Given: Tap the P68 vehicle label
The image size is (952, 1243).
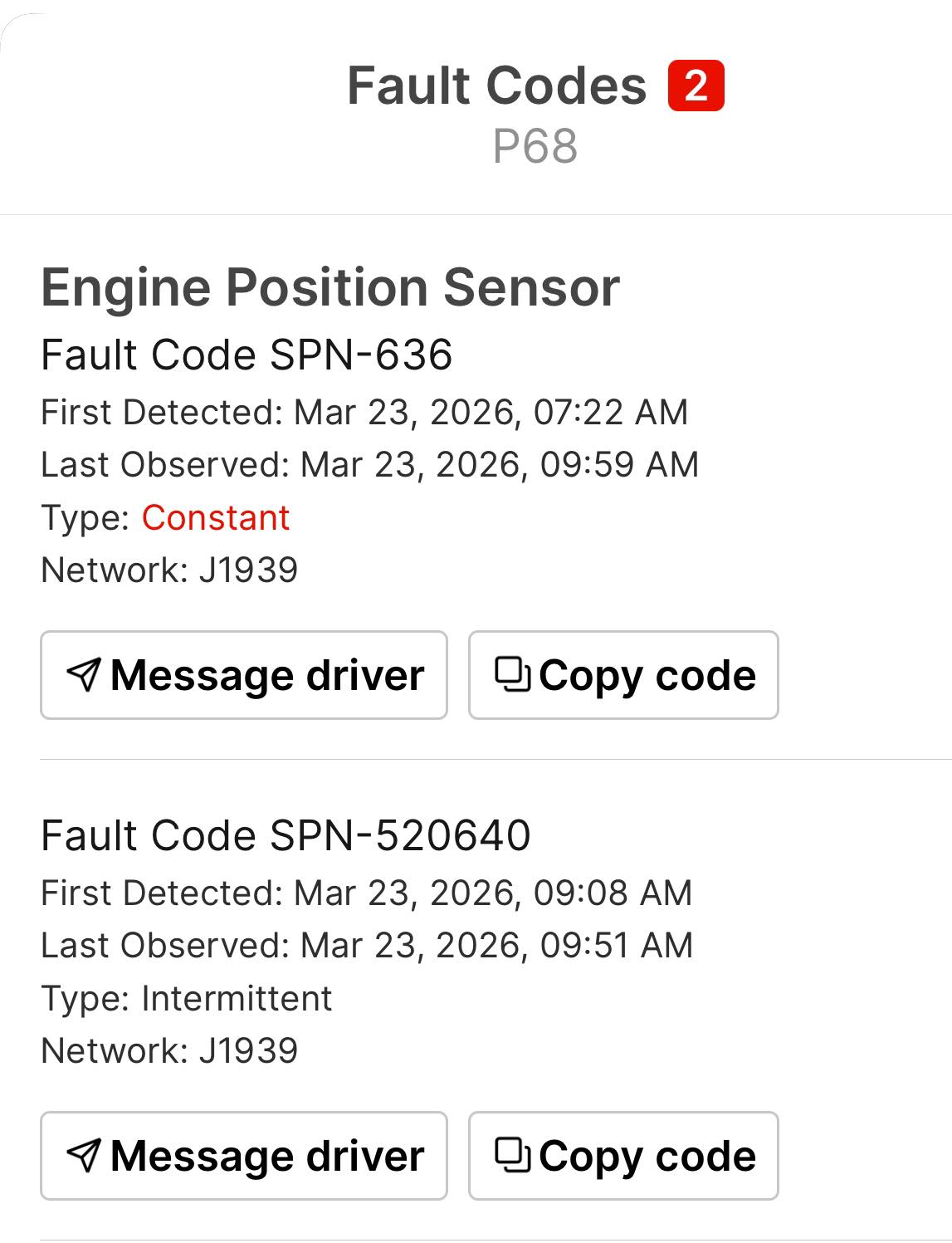Looking at the screenshot, I should coord(535,147).
